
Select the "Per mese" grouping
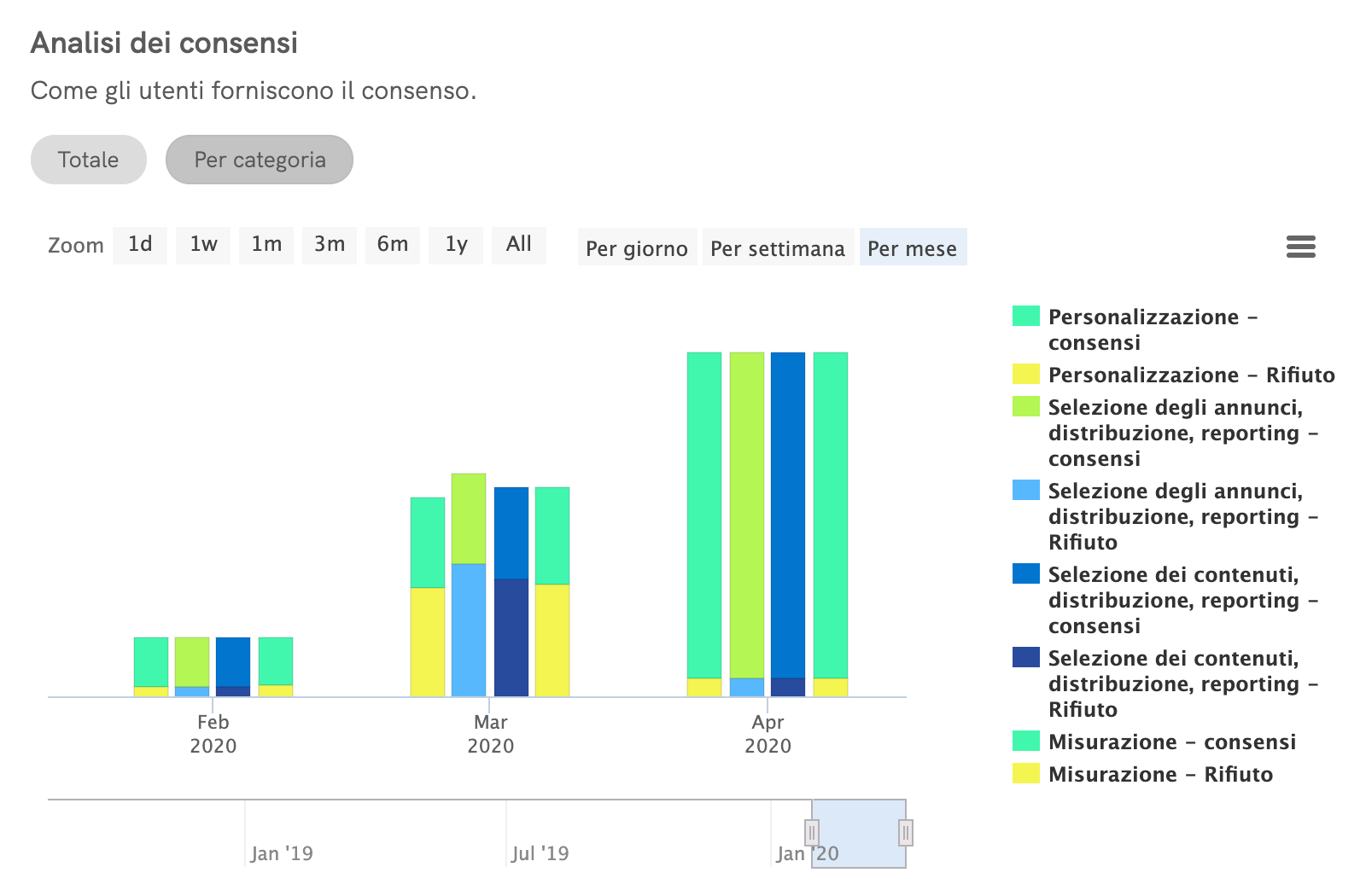[913, 248]
